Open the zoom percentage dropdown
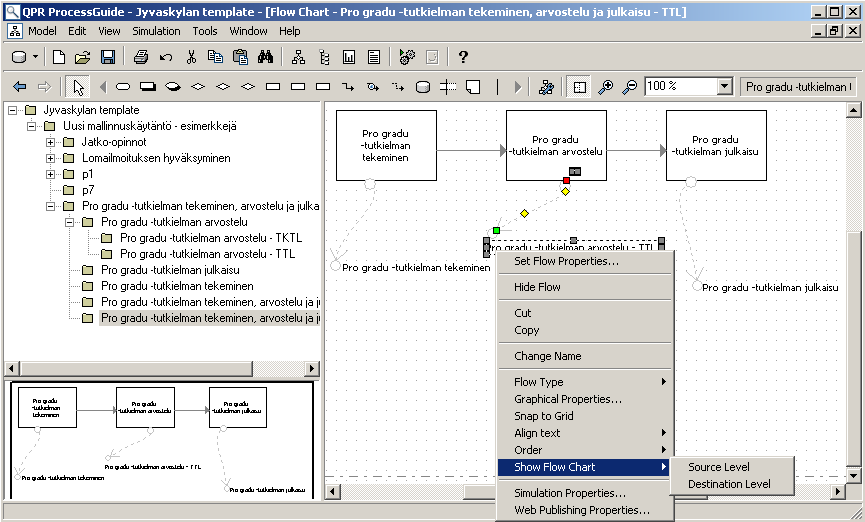Image resolution: width=865 pixels, height=522 pixels. 724,87
